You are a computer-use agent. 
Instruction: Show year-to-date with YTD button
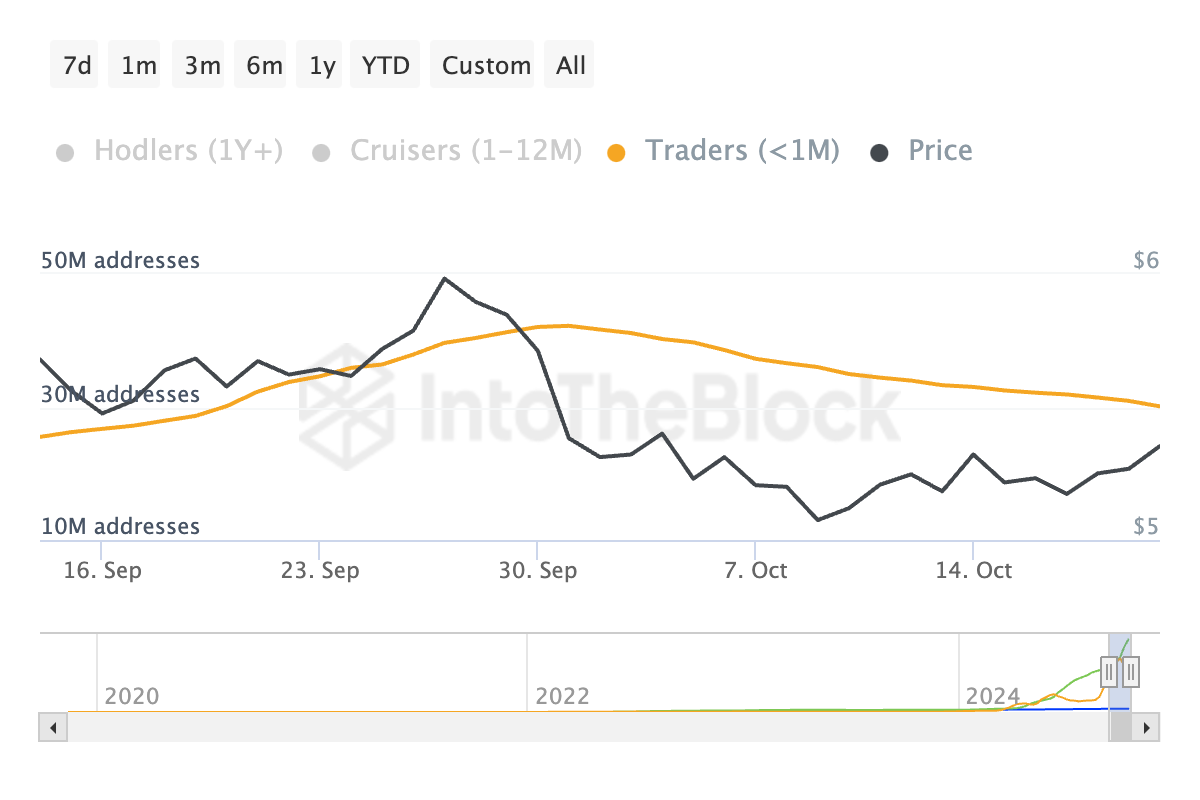coord(386,66)
